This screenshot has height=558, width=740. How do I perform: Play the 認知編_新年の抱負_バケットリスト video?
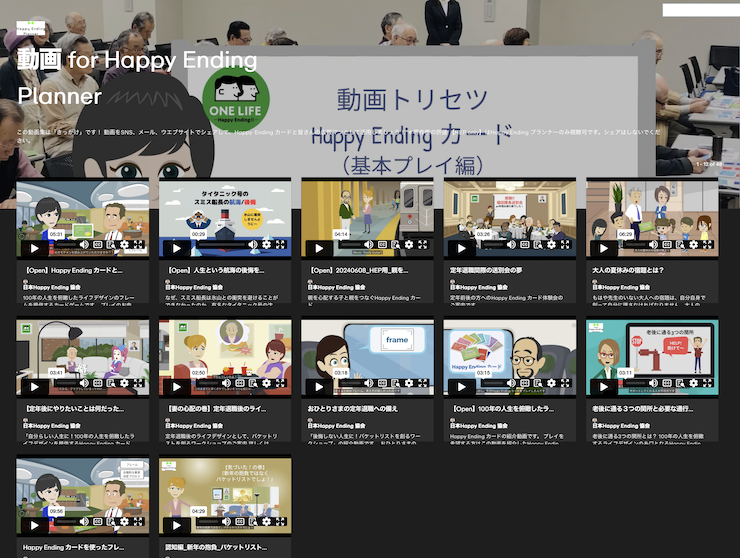point(177,525)
